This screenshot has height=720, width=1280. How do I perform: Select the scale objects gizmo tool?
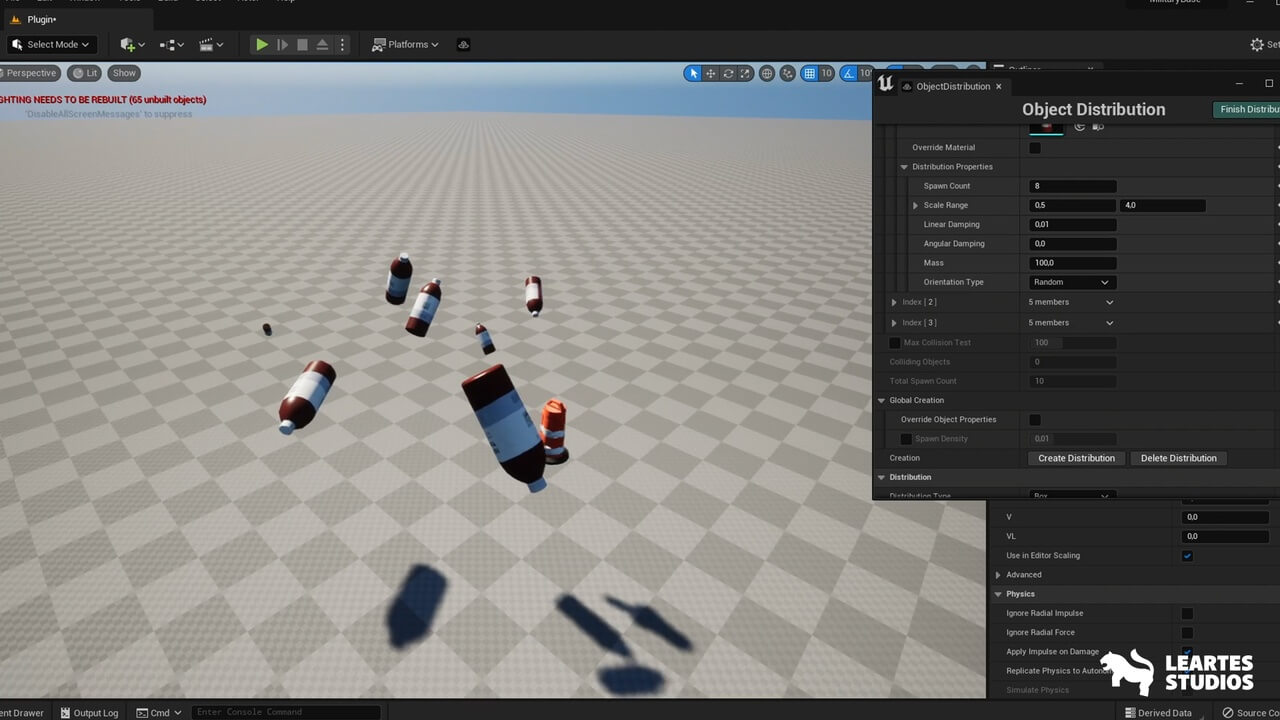pyautogui.click(x=745, y=73)
